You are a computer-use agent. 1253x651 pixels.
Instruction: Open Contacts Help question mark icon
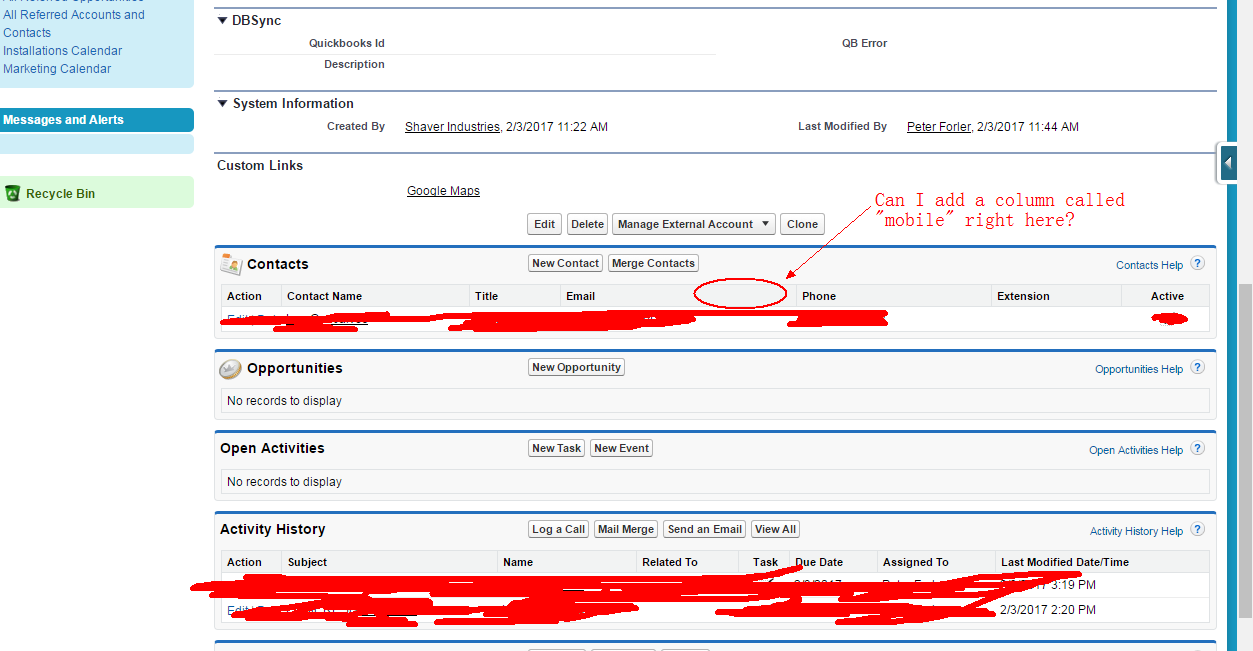click(1197, 264)
